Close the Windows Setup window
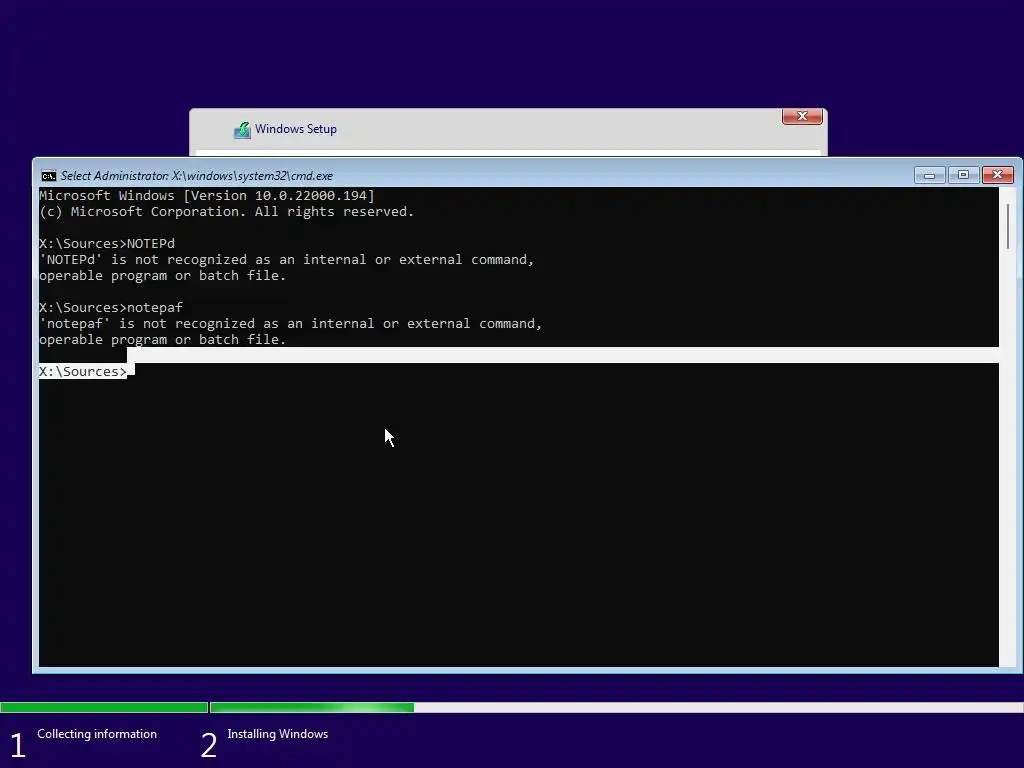The height and width of the screenshot is (768, 1024). [802, 116]
